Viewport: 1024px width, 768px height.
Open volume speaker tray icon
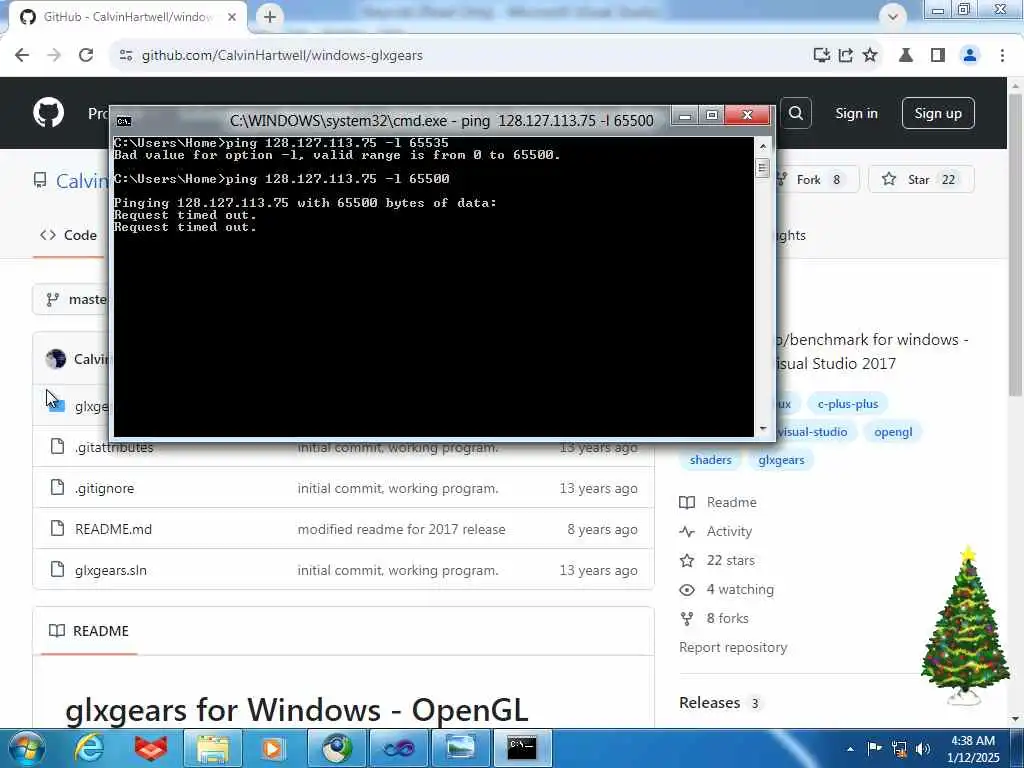pyautogui.click(x=922, y=749)
